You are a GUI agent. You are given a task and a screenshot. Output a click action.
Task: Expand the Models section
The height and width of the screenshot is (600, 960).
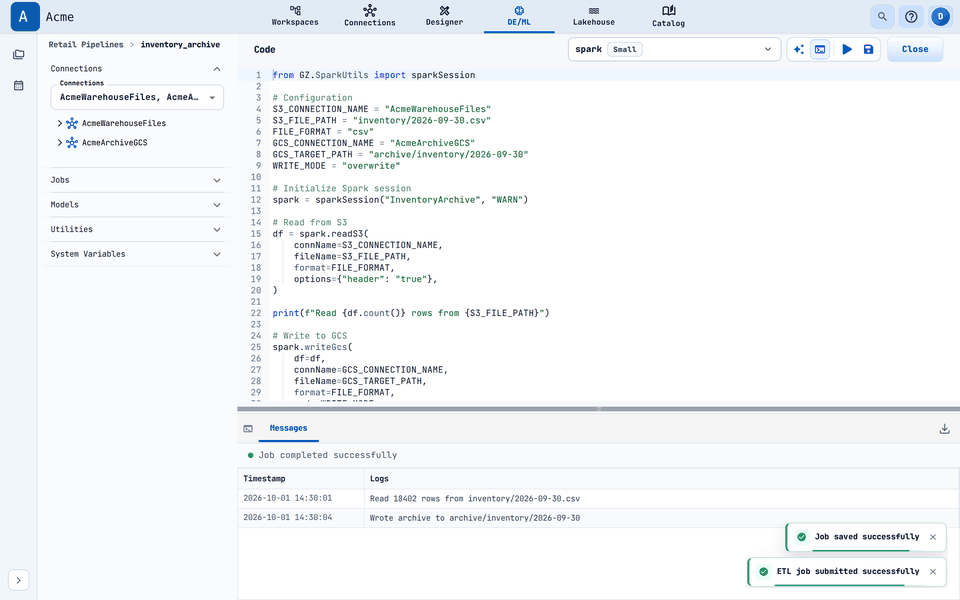pos(137,204)
